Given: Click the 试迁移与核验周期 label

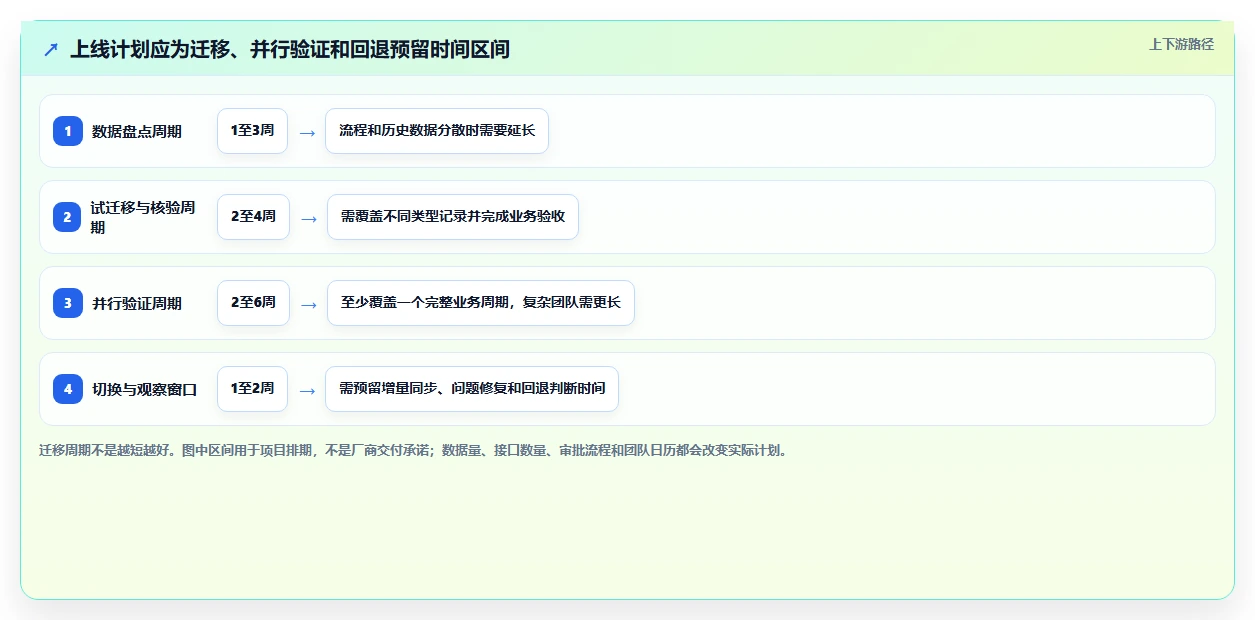Looking at the screenshot, I should coord(143,217).
